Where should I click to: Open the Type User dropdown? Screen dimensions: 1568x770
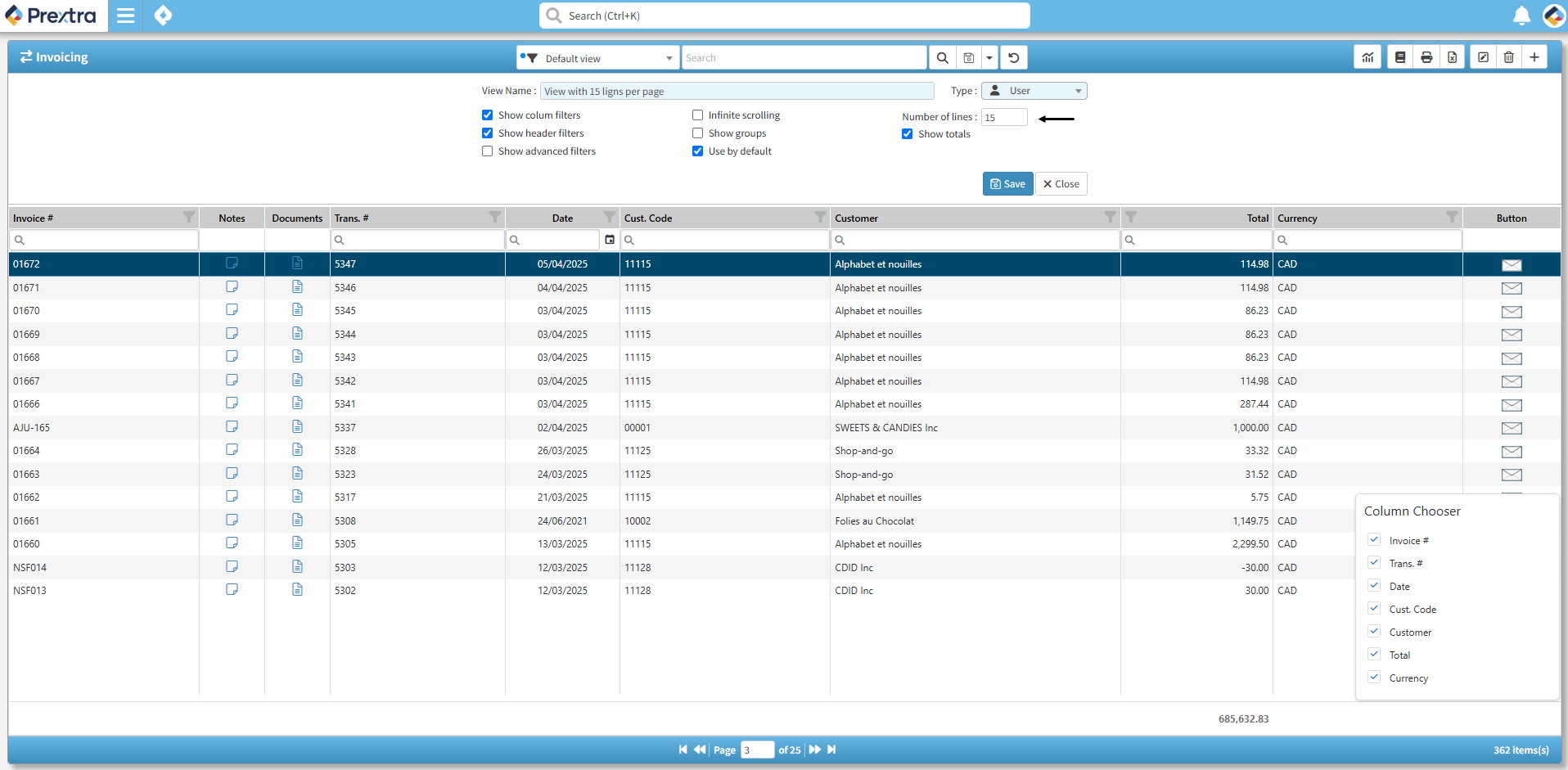(x=1034, y=91)
